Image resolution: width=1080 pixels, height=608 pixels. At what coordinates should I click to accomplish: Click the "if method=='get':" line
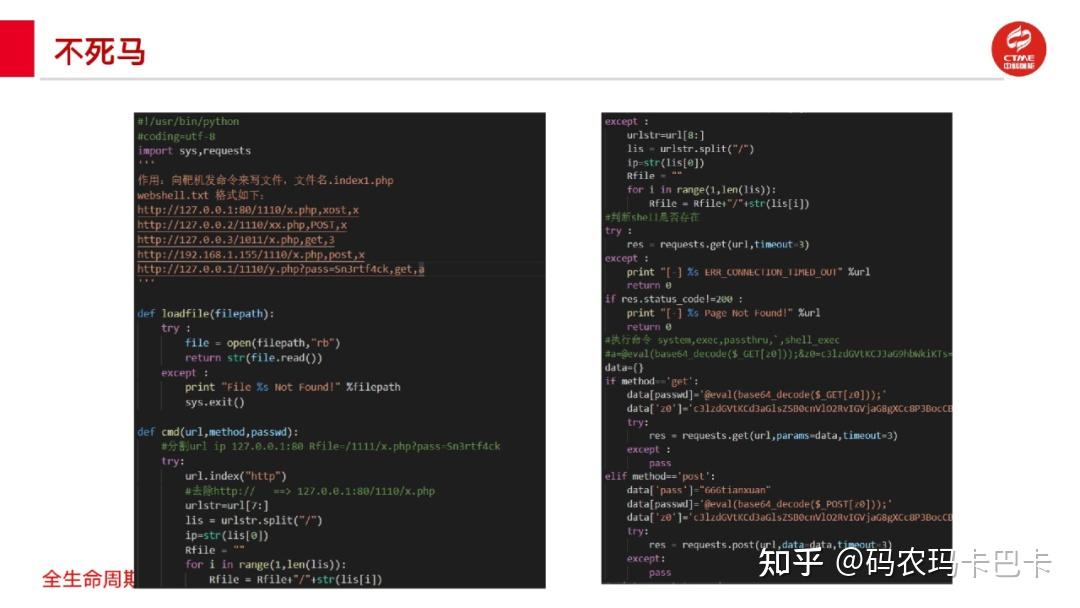tap(652, 381)
